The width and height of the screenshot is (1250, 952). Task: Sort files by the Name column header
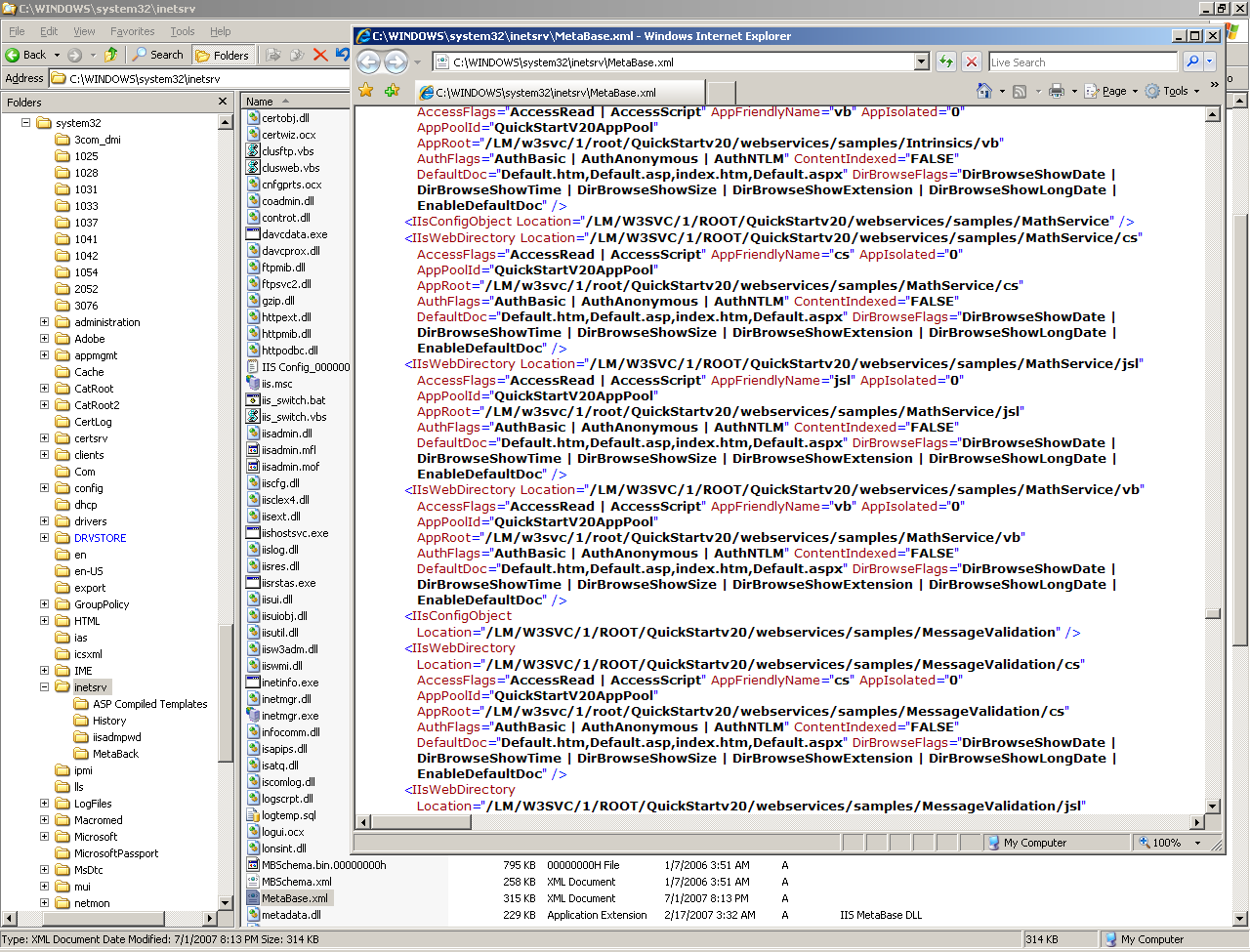coord(297,102)
